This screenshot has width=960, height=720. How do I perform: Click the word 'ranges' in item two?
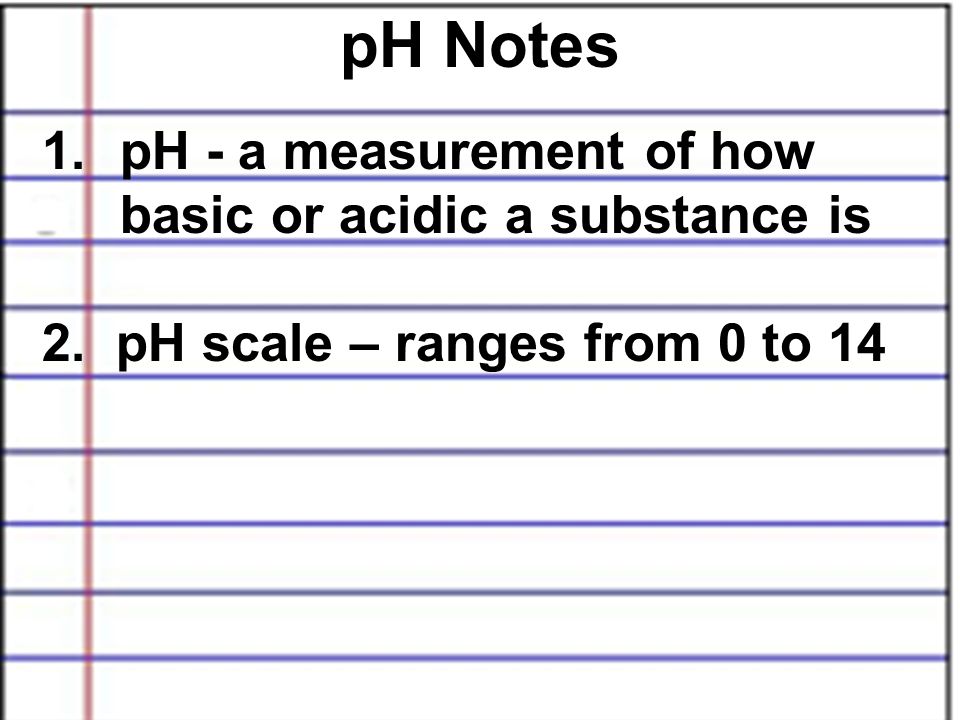481,347
